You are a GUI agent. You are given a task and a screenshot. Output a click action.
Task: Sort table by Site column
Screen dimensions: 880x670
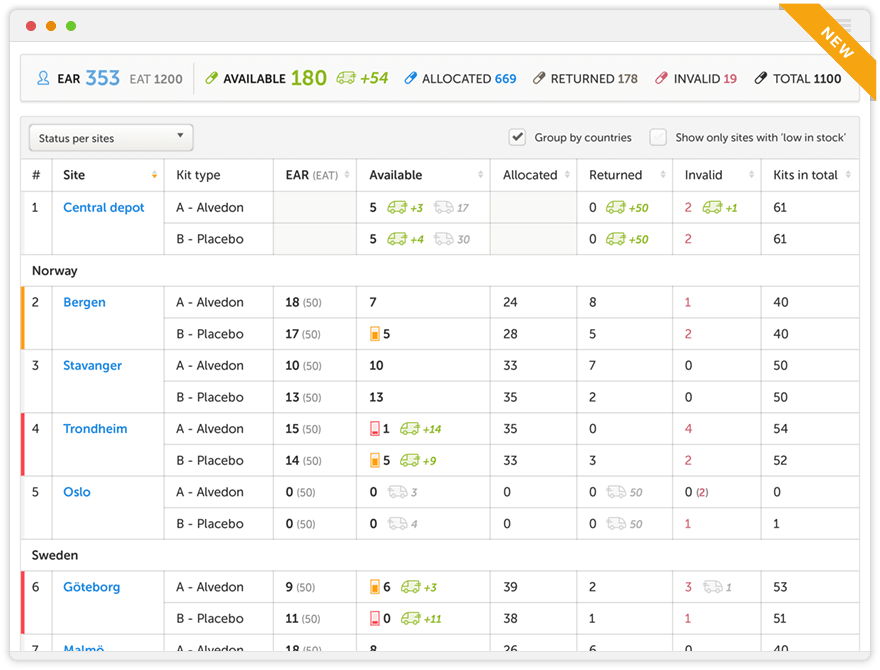154,175
